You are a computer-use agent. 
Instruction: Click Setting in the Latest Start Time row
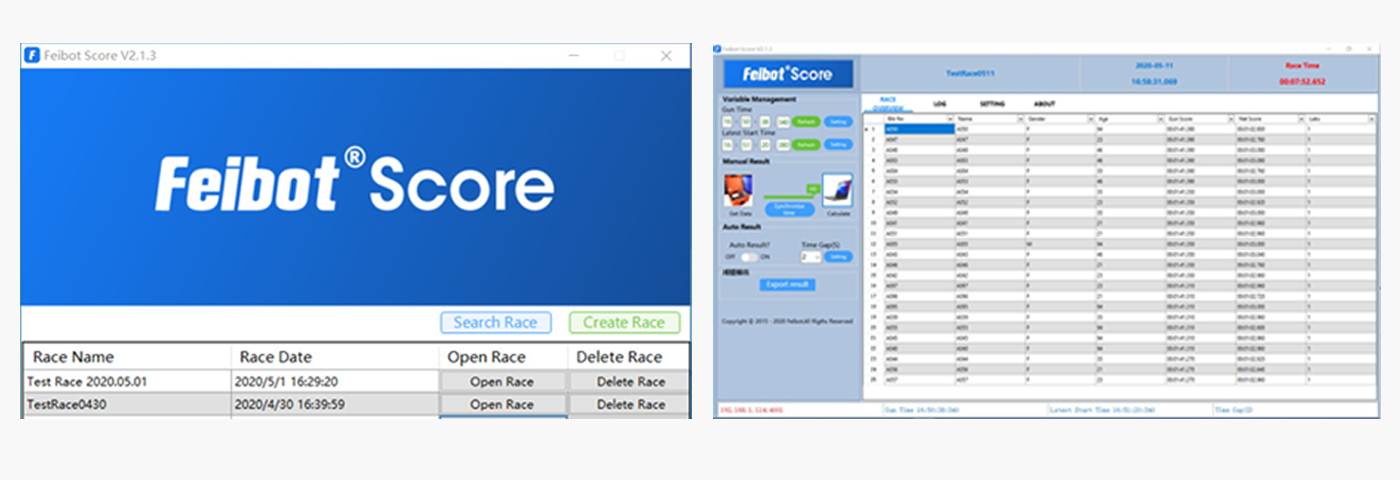838,145
